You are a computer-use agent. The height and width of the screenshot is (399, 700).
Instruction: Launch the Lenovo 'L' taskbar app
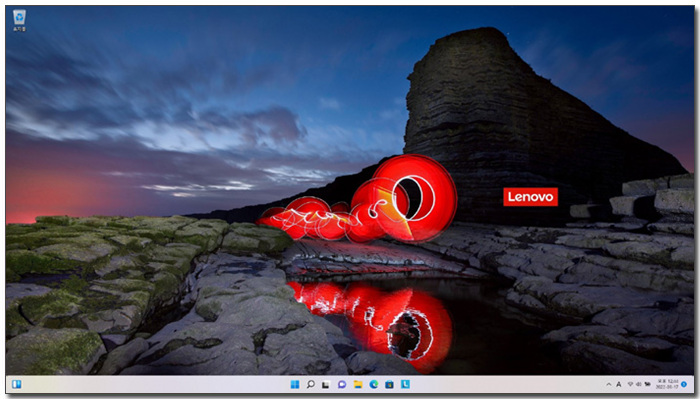click(x=405, y=384)
